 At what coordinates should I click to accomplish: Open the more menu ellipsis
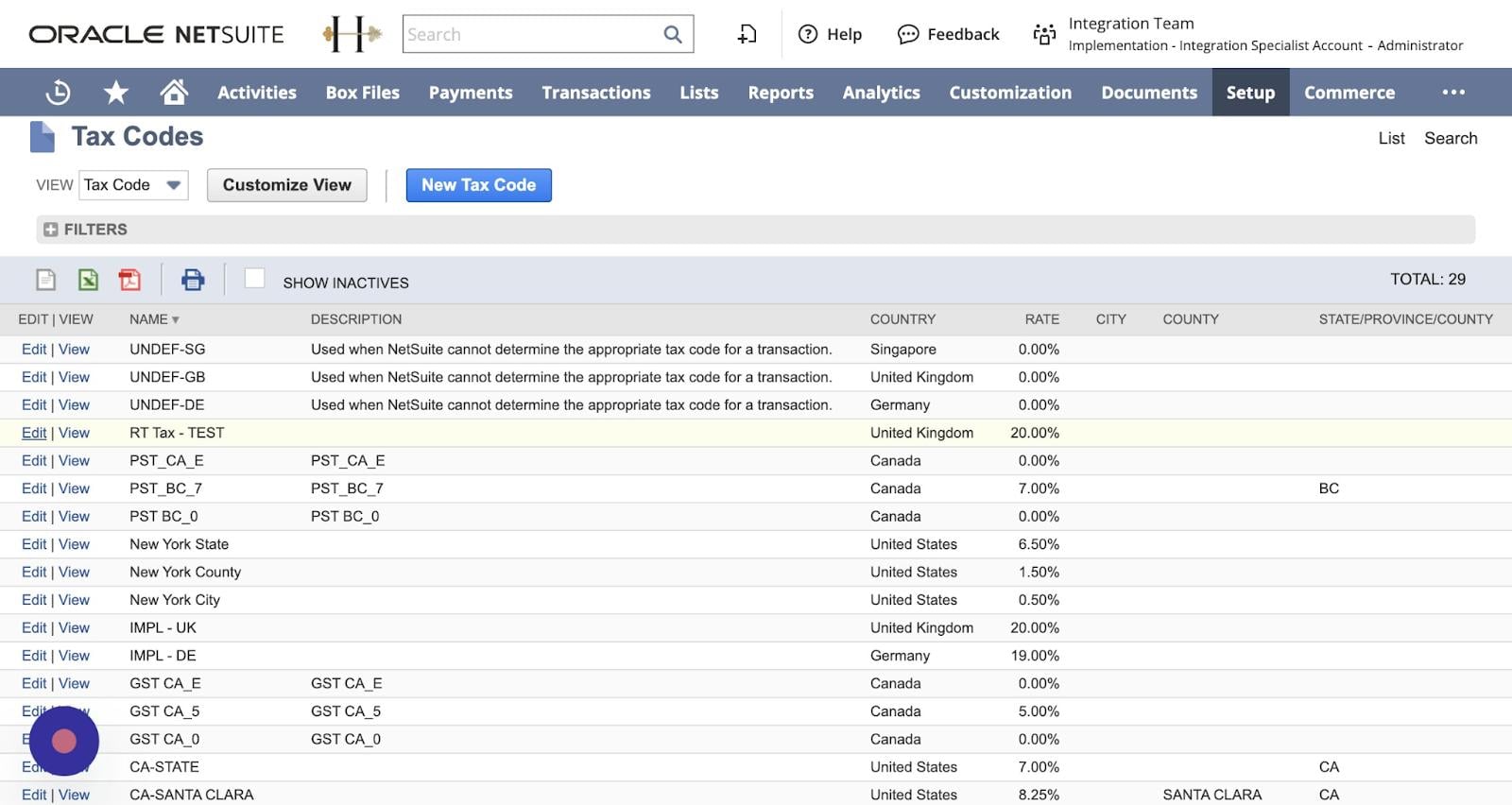click(x=1453, y=93)
